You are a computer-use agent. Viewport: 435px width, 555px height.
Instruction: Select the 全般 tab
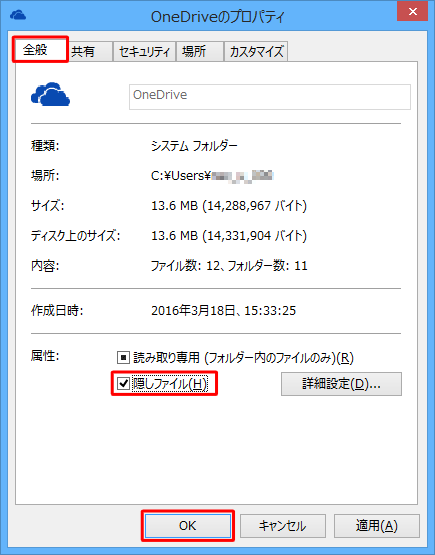[x=40, y=50]
